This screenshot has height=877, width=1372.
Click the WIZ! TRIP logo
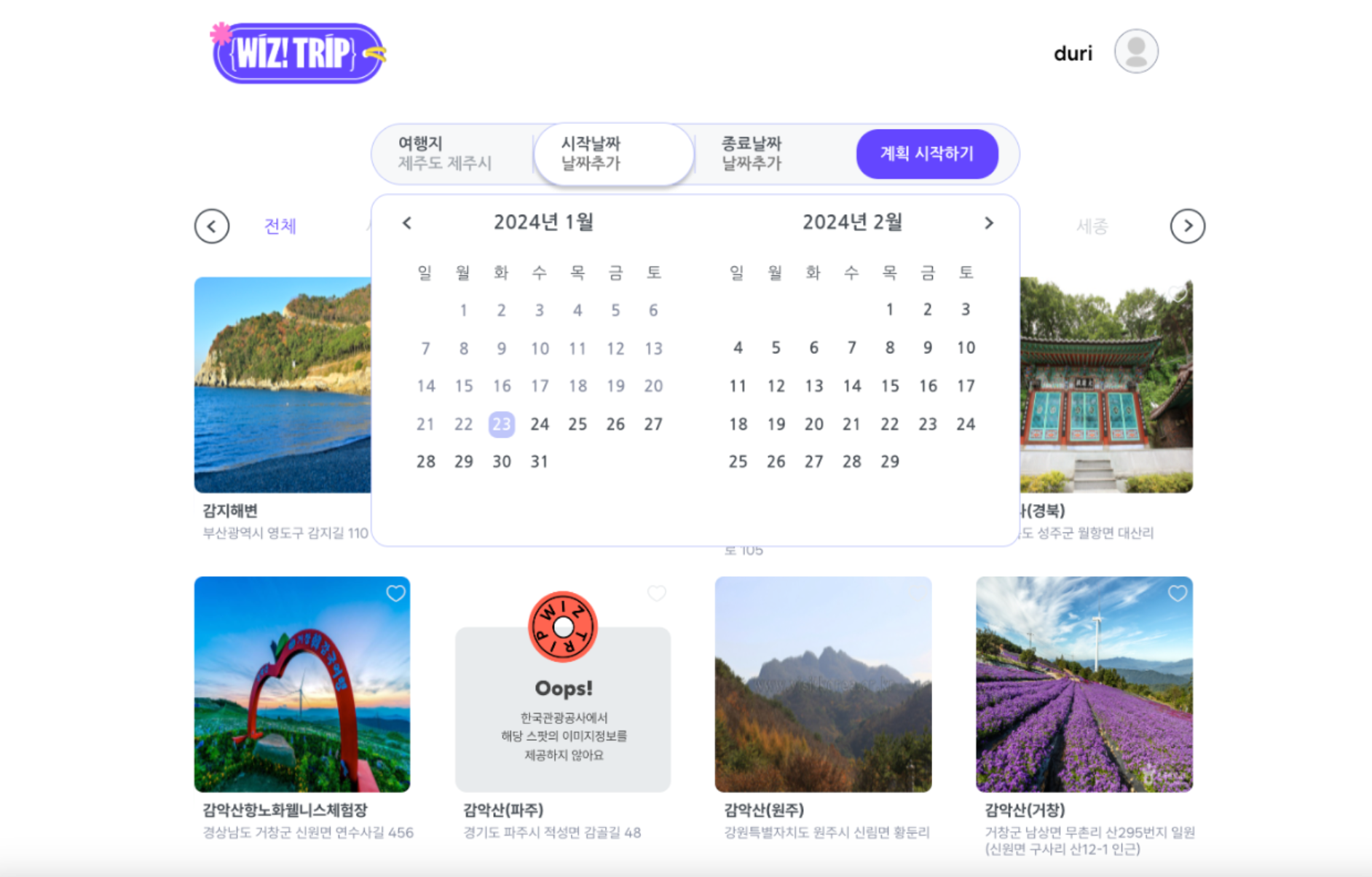(298, 52)
